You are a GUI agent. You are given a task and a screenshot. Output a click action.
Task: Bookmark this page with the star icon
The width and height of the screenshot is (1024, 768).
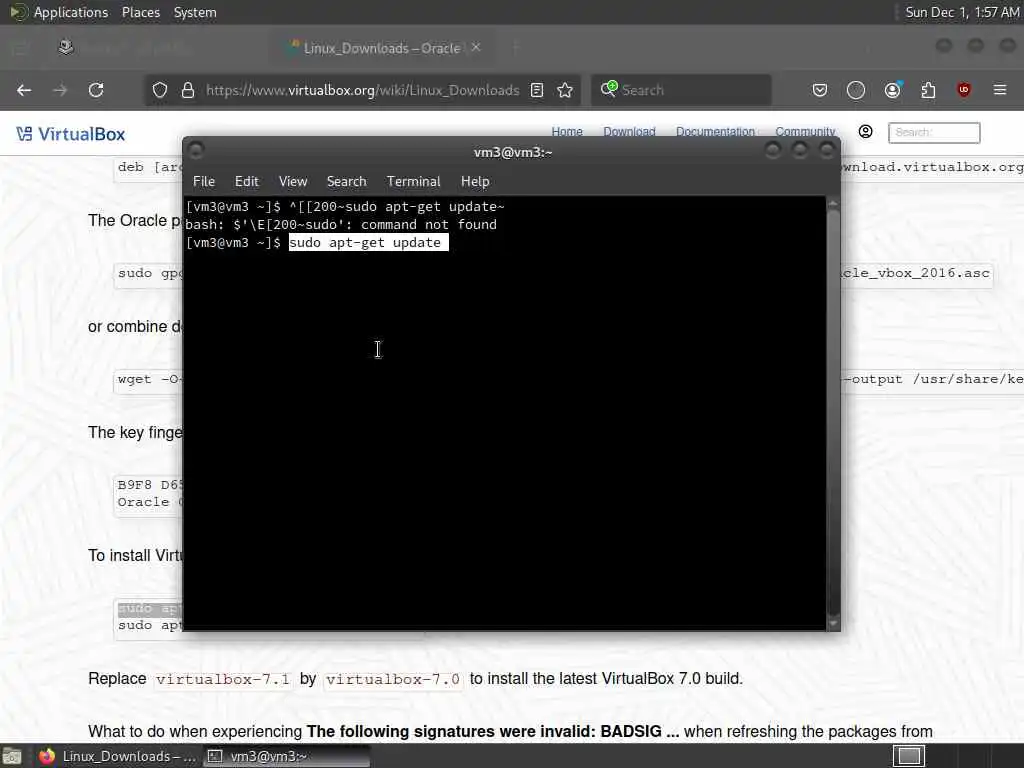[565, 90]
